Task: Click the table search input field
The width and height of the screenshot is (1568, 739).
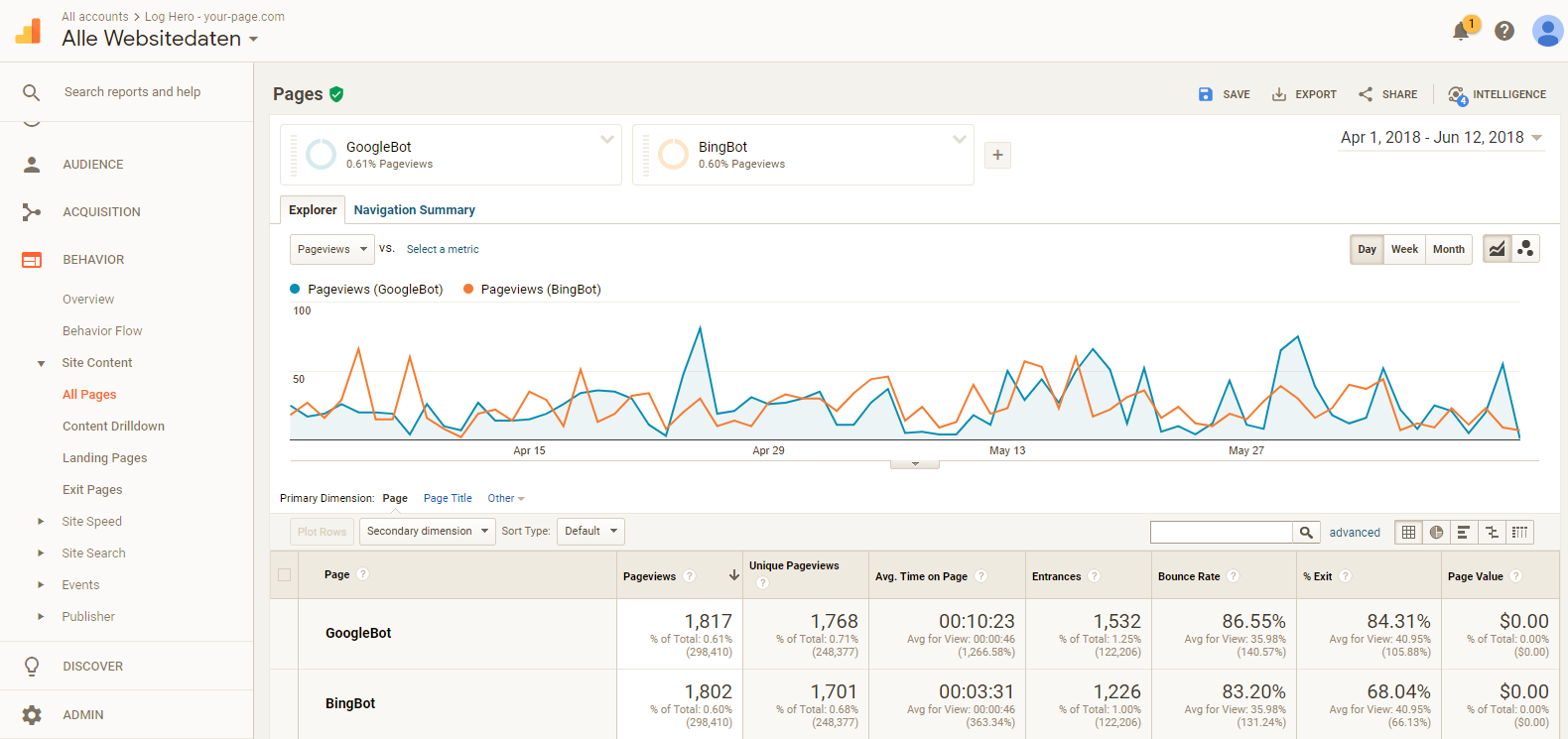Action: (1222, 533)
